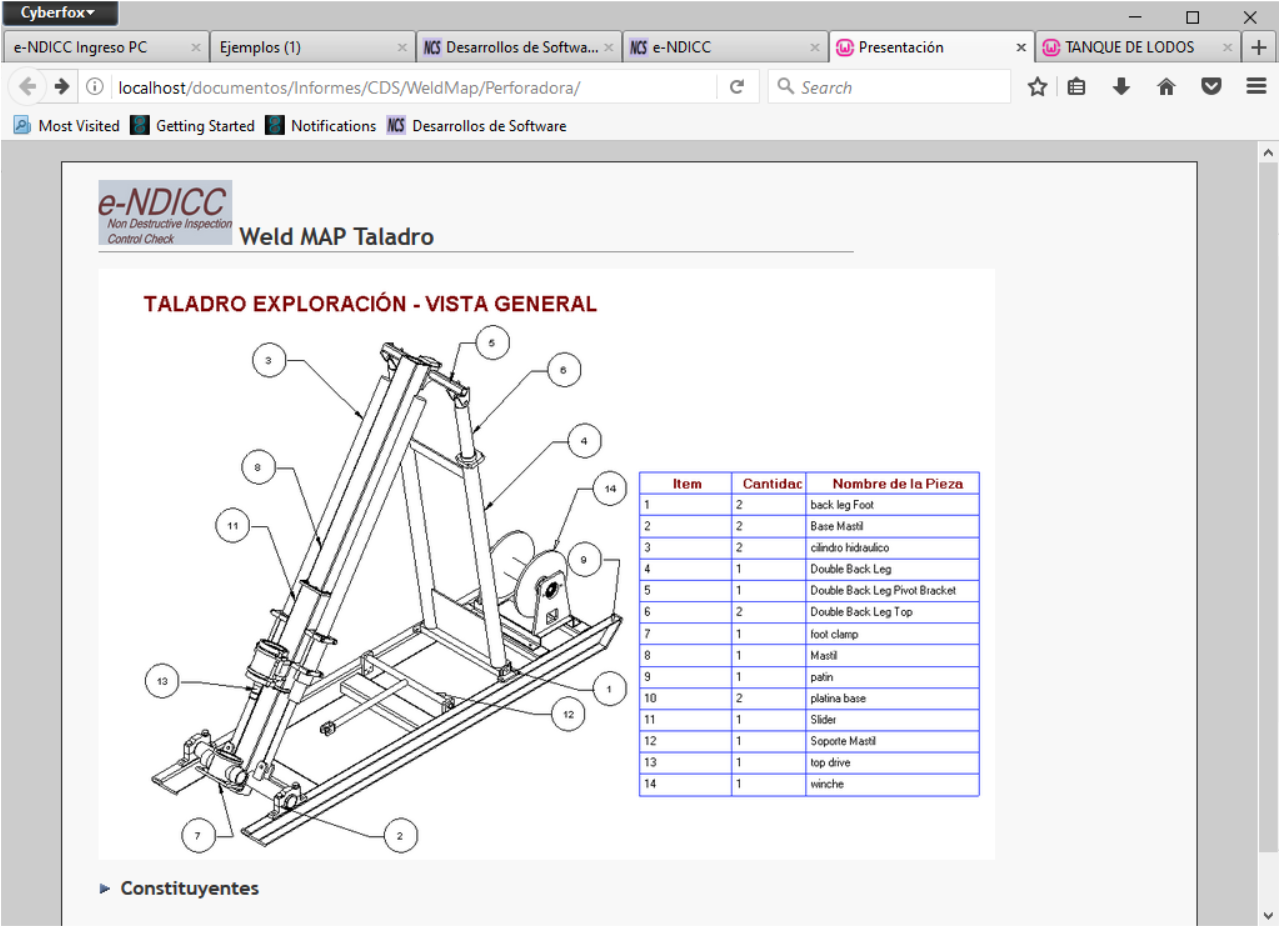Show site information icon in address bar

tap(95, 87)
